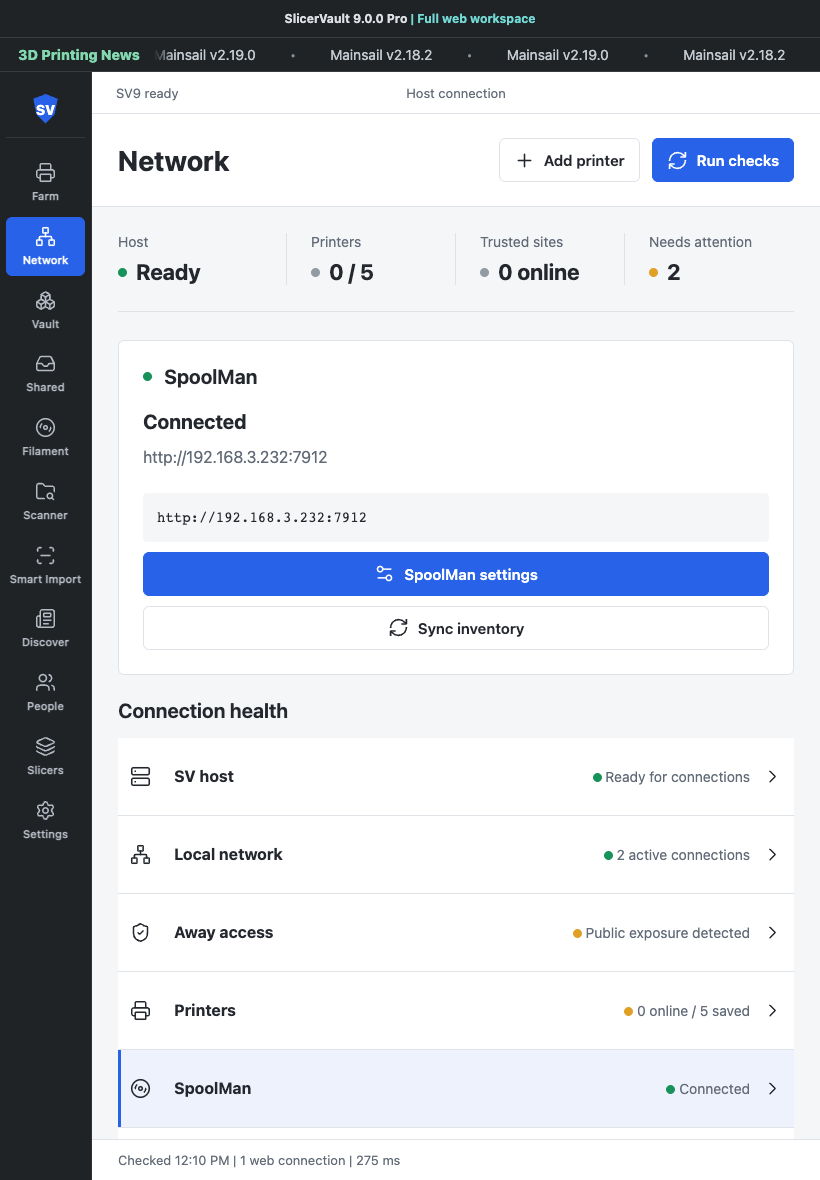Open the first Mainsail v2.19.0 news item
This screenshot has width=820, height=1180.
206,55
